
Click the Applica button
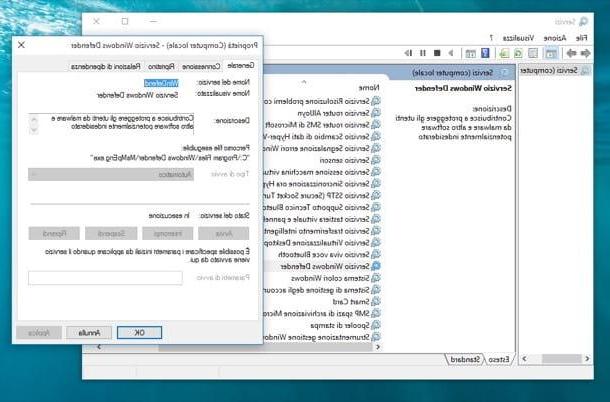pos(39,333)
